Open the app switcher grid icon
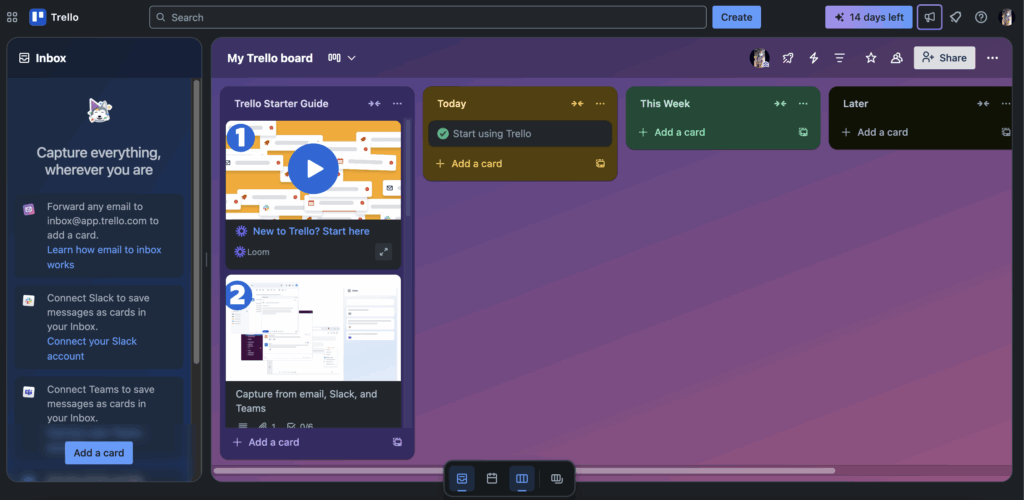1024x500 pixels. coord(12,18)
